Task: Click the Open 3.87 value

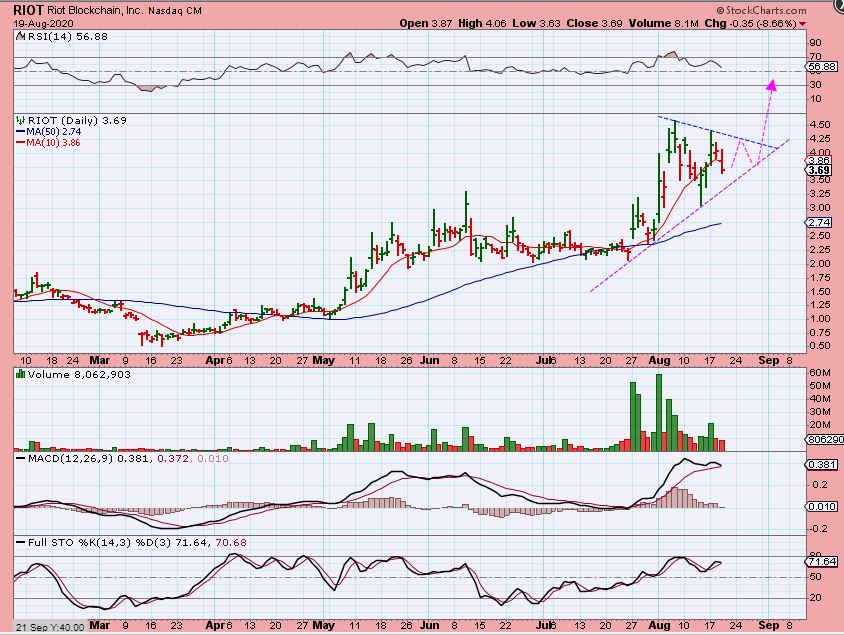Action: (425, 24)
